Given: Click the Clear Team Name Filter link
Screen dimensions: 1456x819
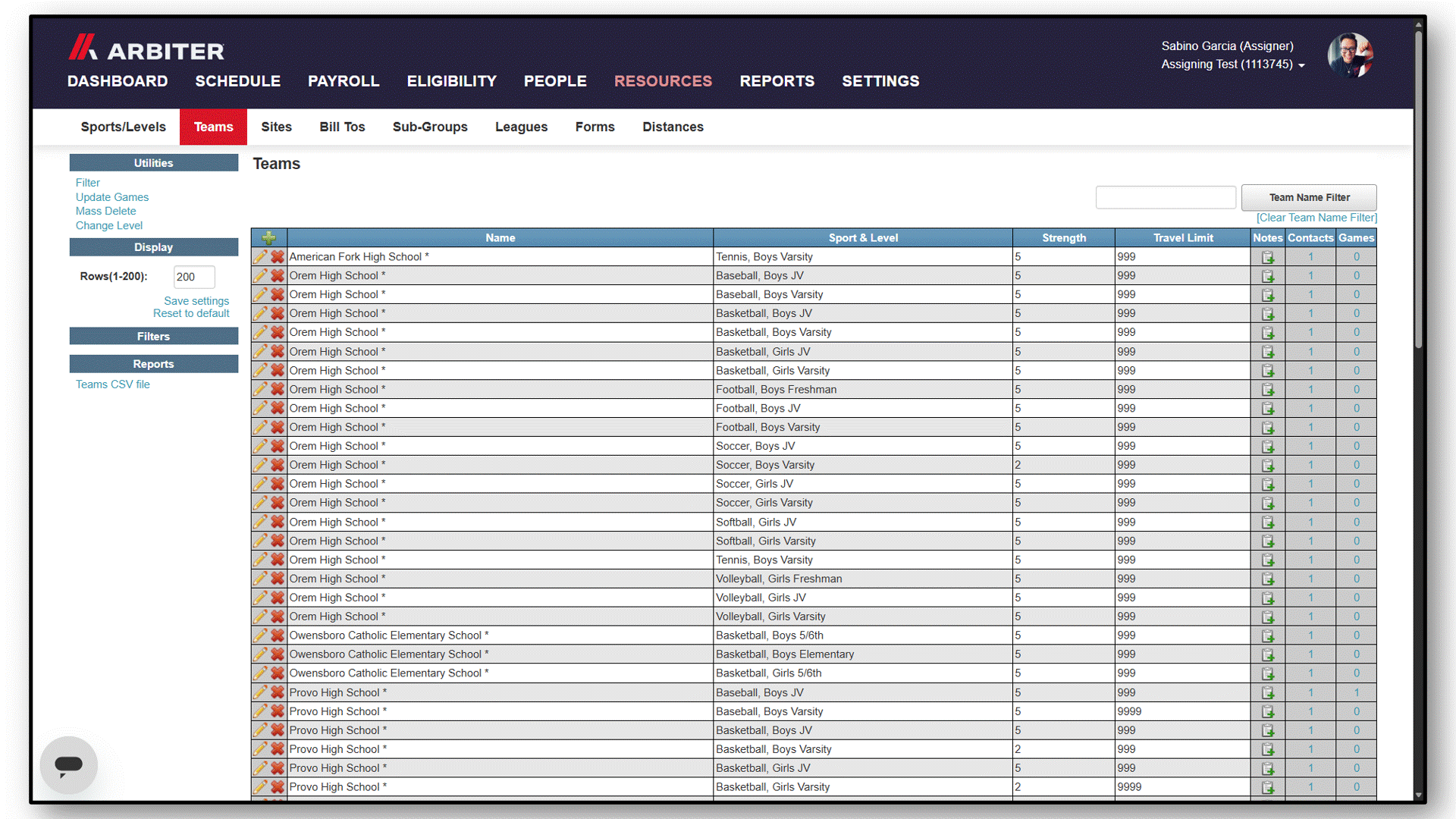Looking at the screenshot, I should pyautogui.click(x=1316, y=218).
